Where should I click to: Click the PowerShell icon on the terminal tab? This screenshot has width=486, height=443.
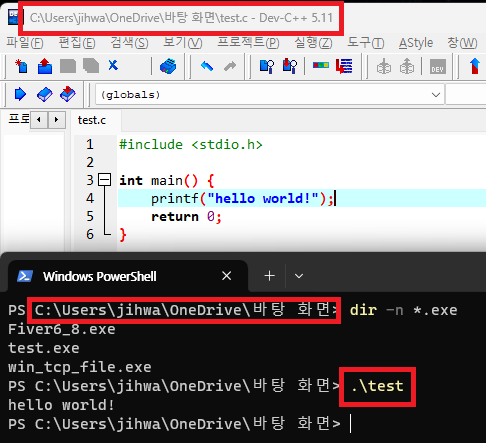pyautogui.click(x=25, y=276)
